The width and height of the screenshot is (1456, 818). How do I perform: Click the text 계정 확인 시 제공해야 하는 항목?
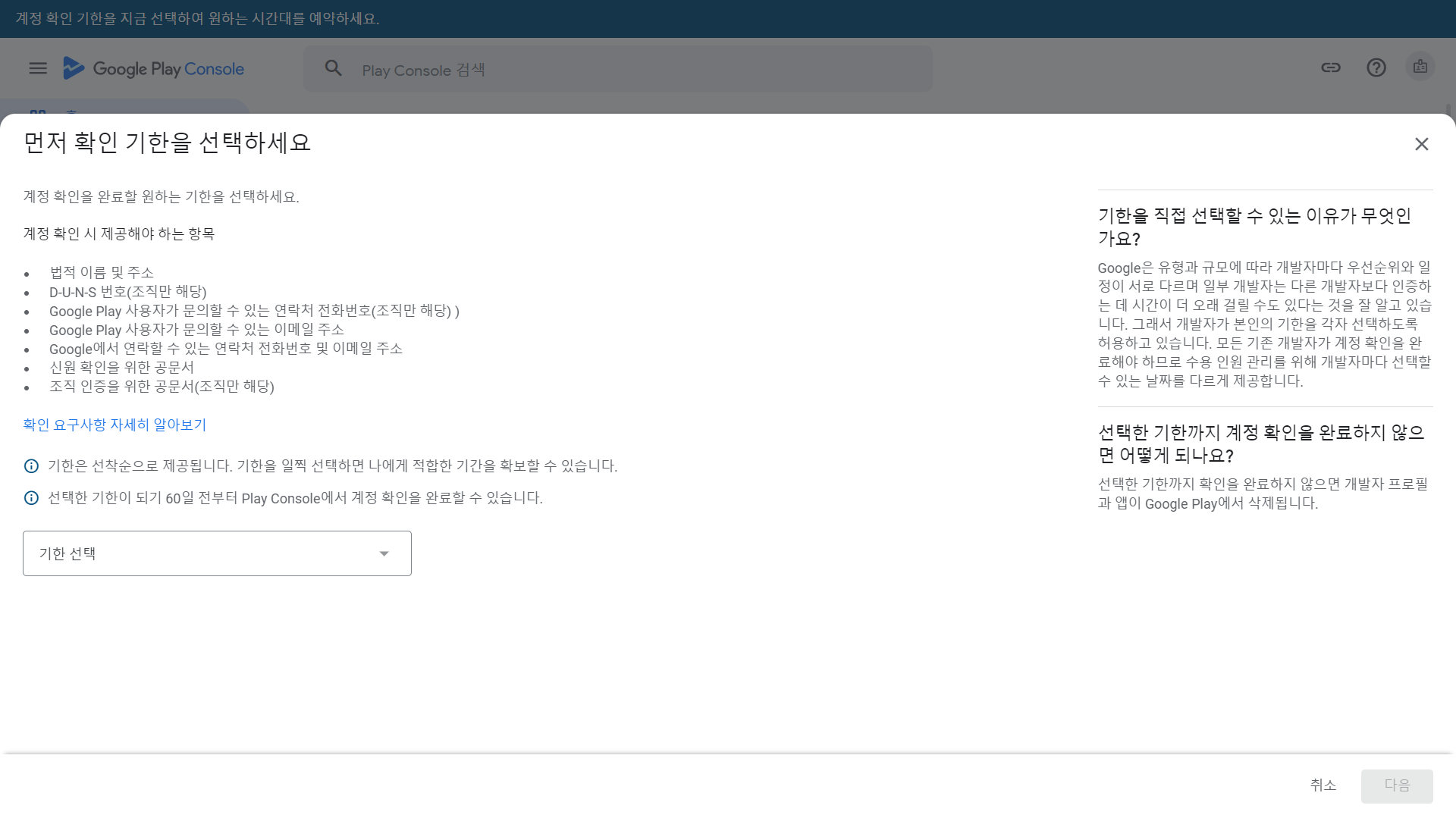pyautogui.click(x=119, y=234)
